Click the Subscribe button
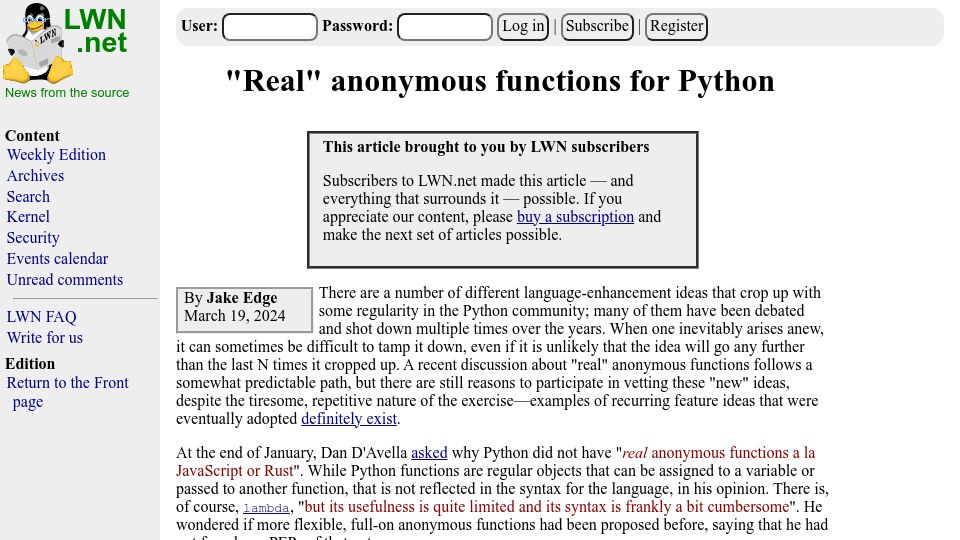This screenshot has width=960, height=540. click(x=597, y=26)
